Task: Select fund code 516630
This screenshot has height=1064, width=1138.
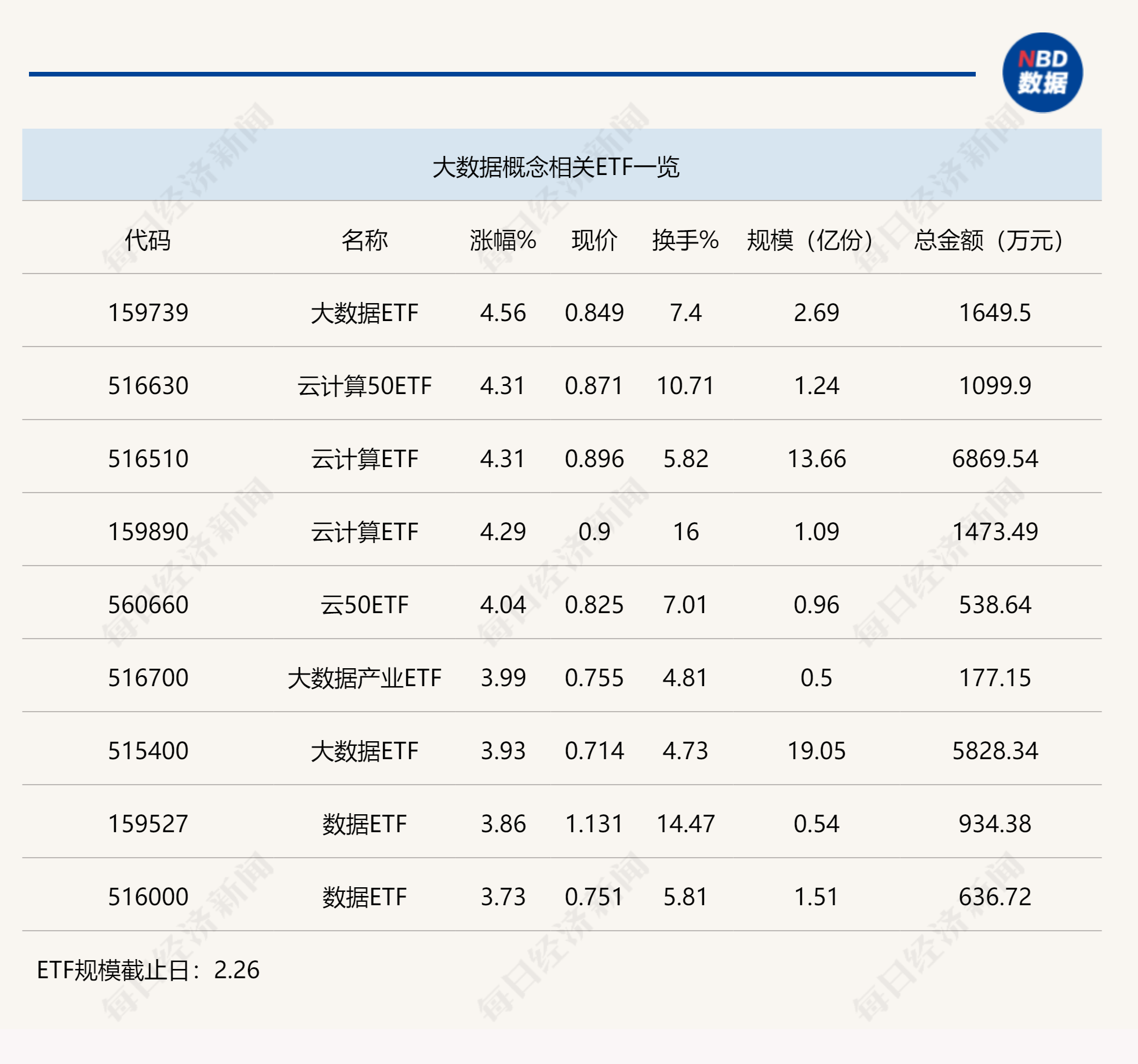Action: coord(148,386)
